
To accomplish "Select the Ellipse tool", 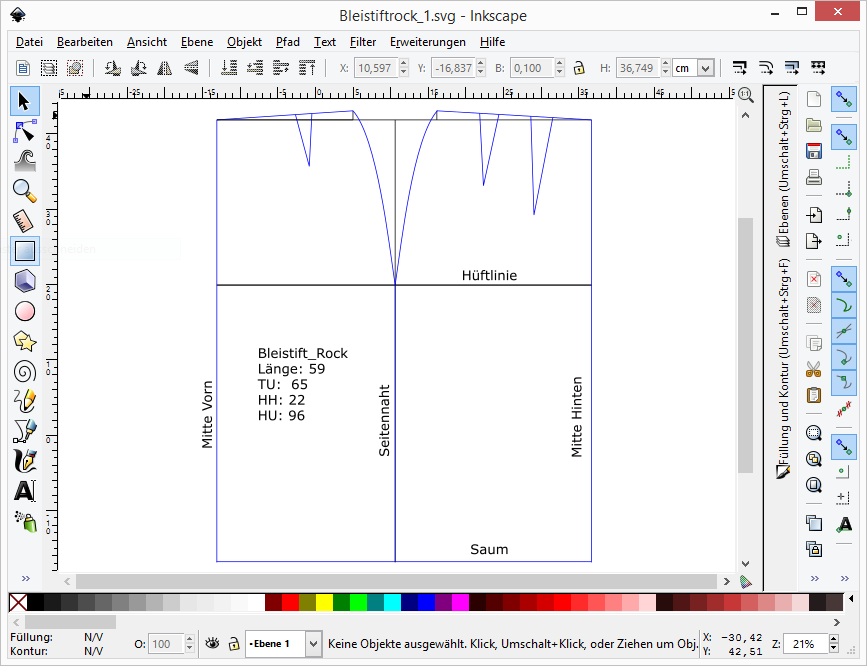I will pos(25,311).
